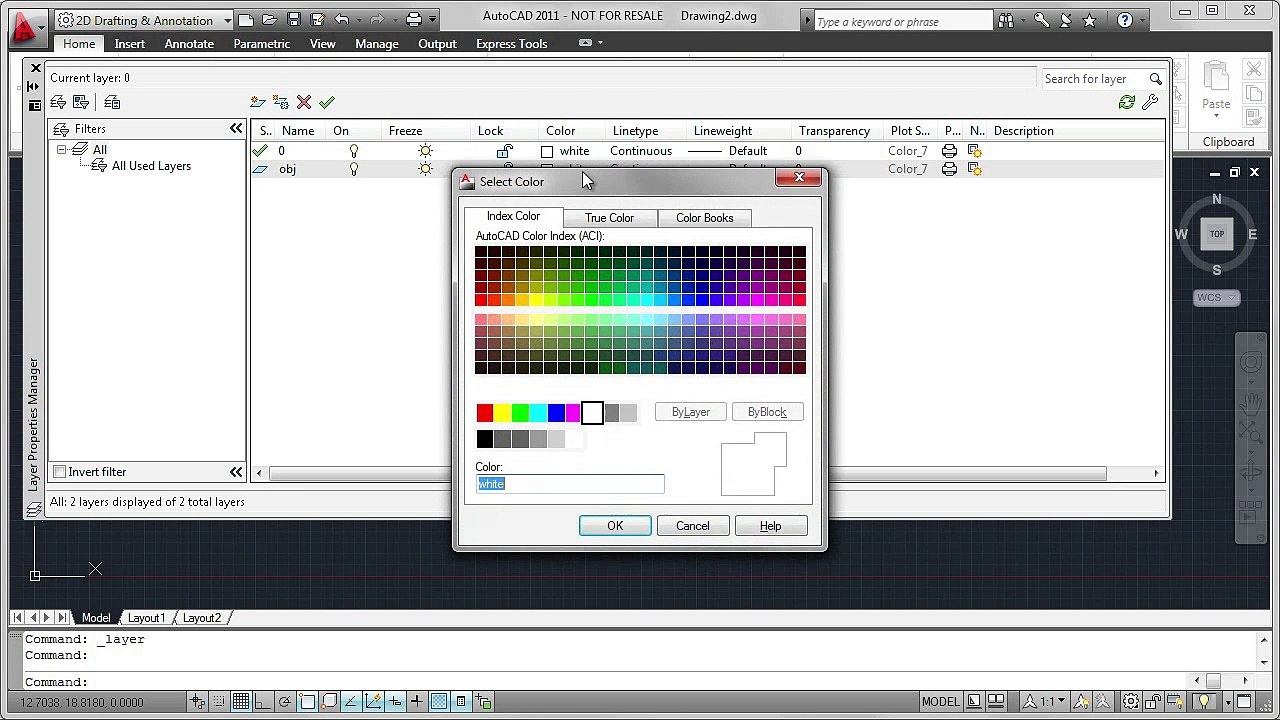Screen dimensions: 1280x720
Task: Click the MODEL status bar button
Action: 940,702
